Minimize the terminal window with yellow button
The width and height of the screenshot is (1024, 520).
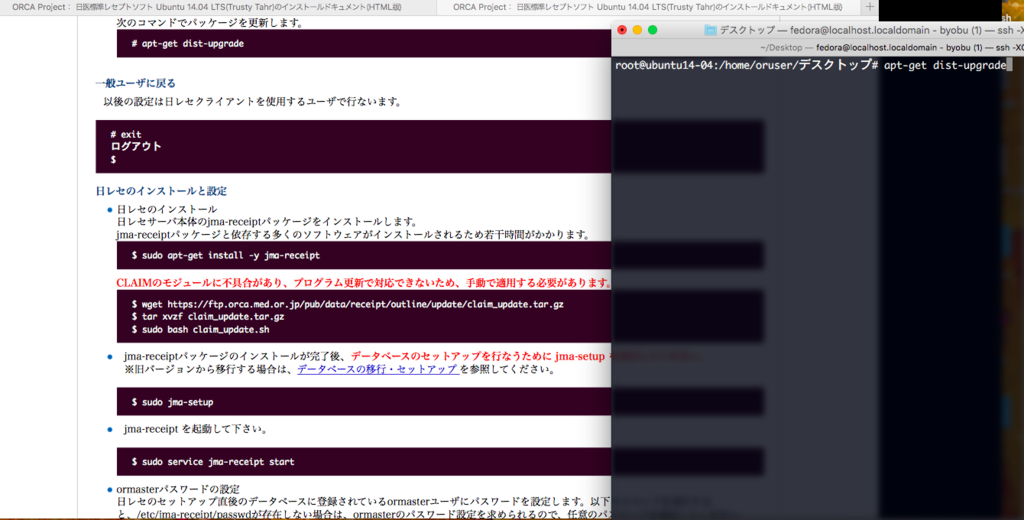point(637,30)
